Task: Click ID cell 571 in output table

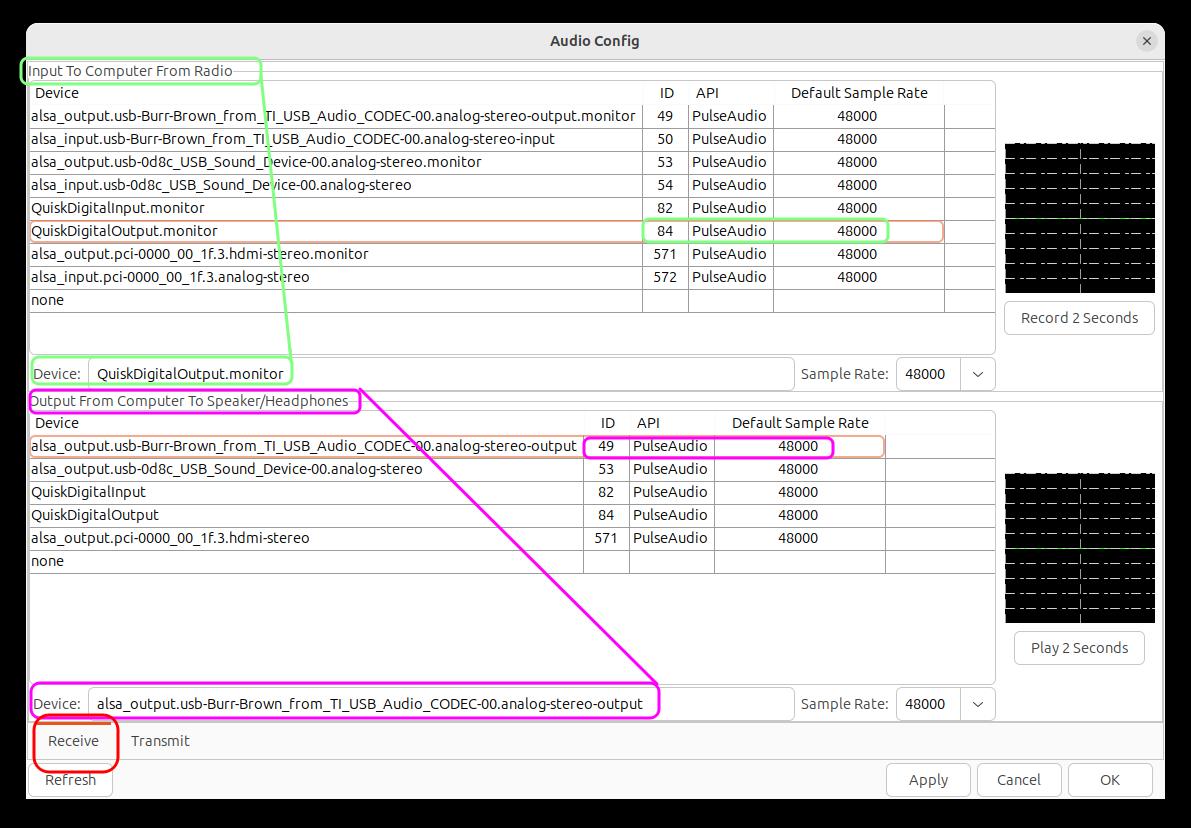Action: coord(606,538)
